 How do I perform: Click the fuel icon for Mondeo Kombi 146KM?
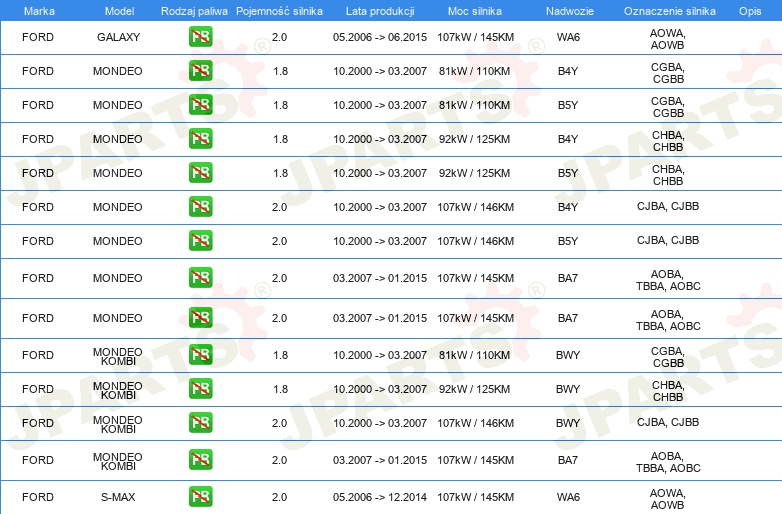pos(200,422)
